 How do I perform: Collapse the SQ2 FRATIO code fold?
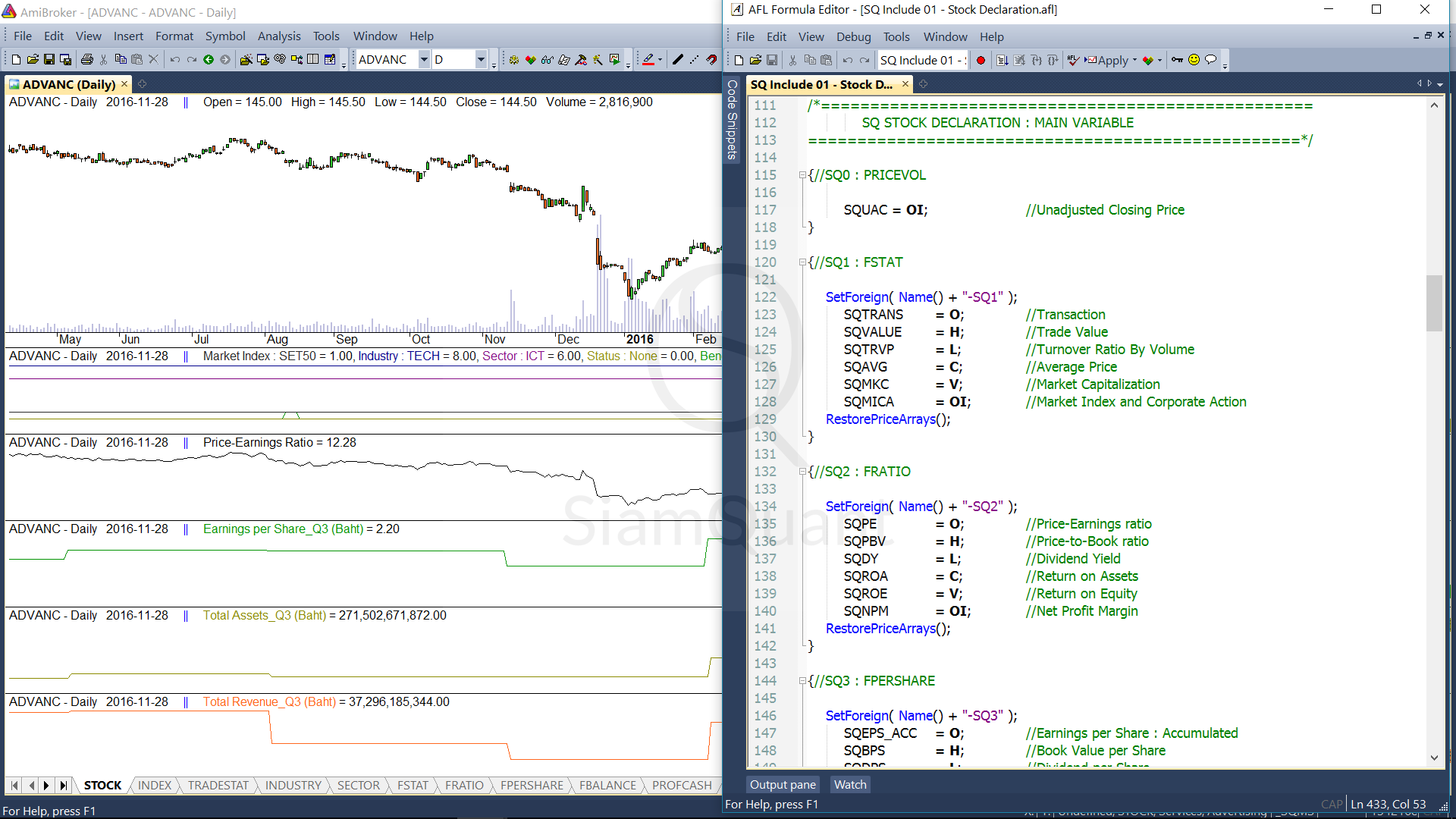[802, 472]
